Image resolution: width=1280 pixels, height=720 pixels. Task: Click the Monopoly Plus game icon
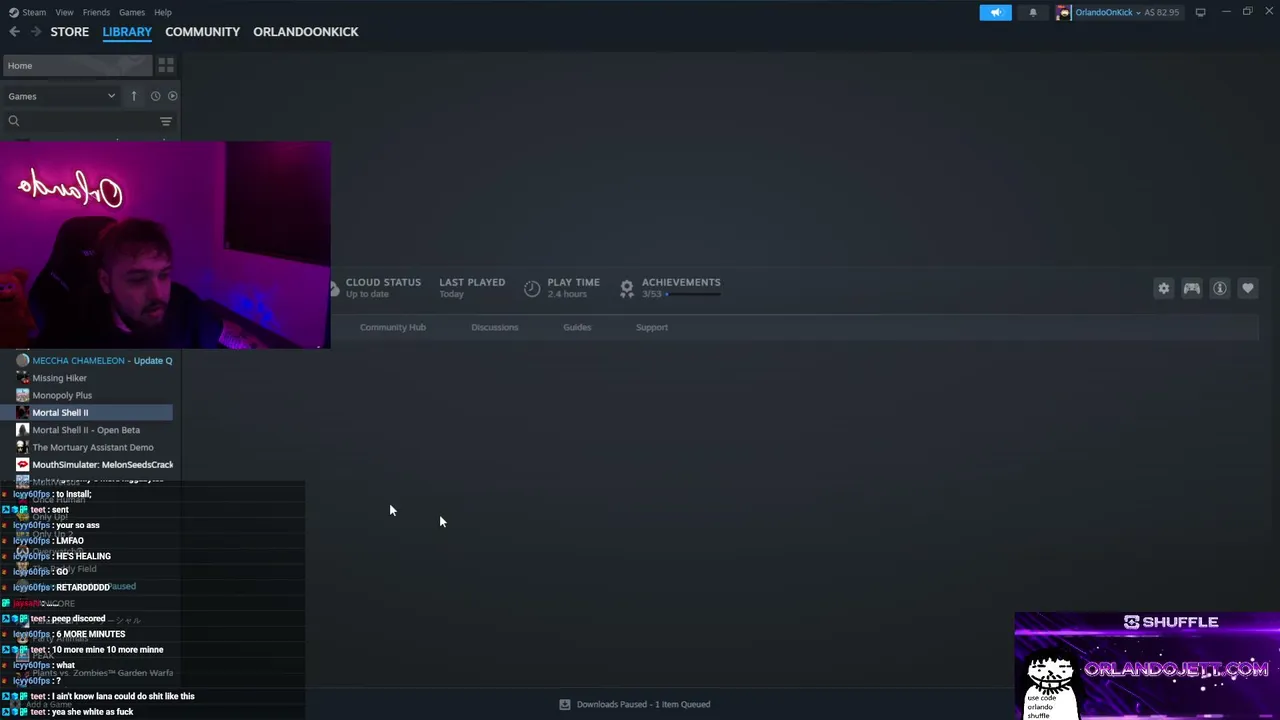tap(23, 395)
